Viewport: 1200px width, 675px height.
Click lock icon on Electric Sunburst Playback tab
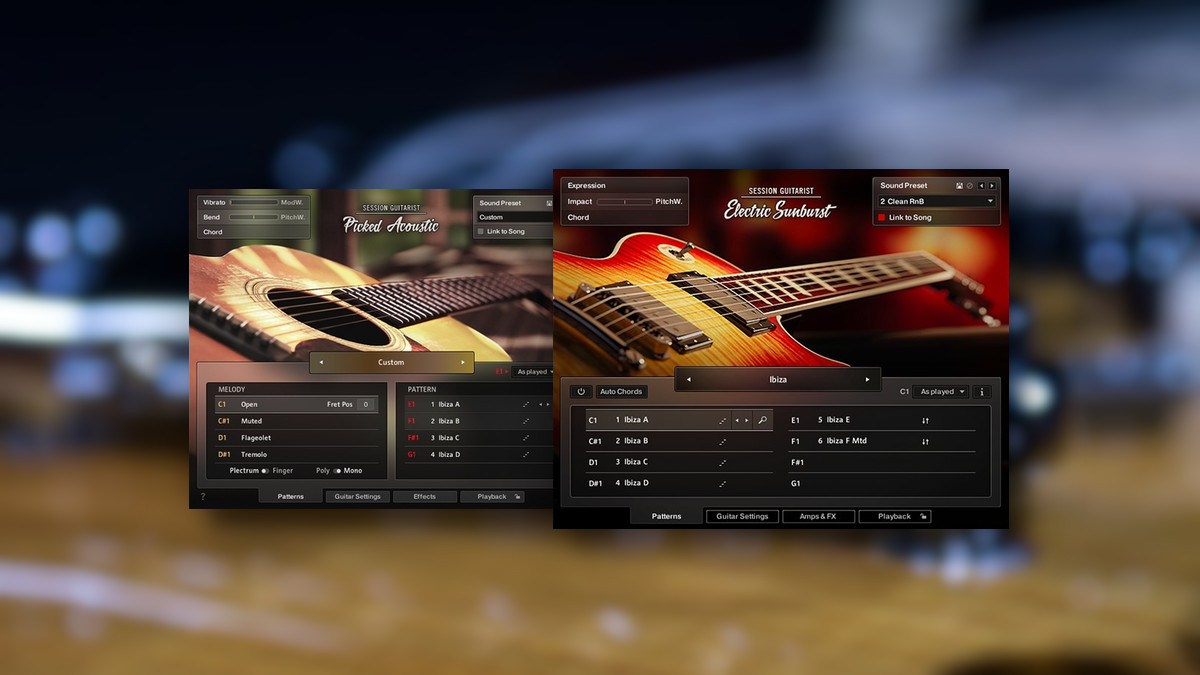click(x=923, y=517)
